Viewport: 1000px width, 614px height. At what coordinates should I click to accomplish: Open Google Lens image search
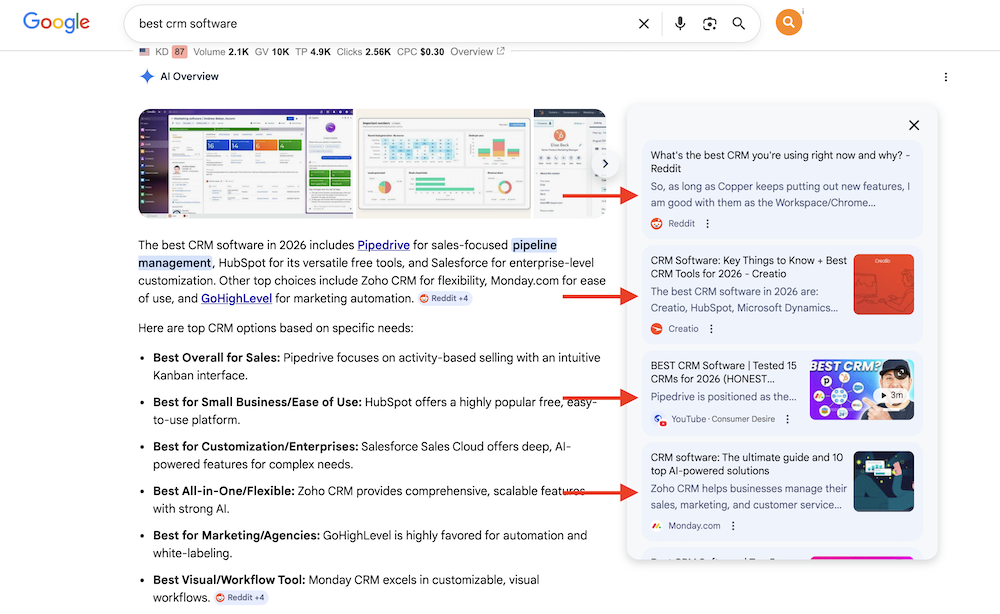[x=709, y=24]
